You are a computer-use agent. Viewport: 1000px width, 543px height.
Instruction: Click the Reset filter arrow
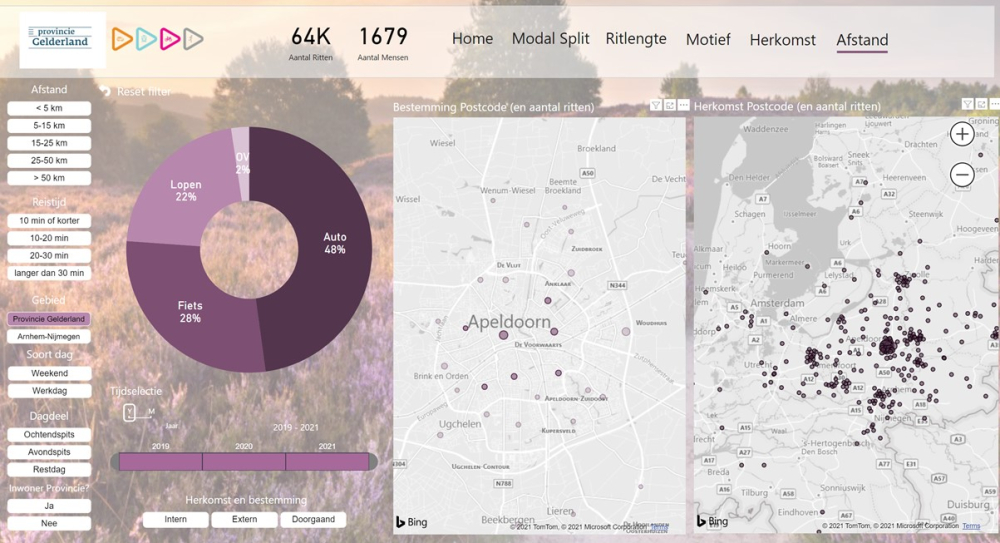(105, 91)
